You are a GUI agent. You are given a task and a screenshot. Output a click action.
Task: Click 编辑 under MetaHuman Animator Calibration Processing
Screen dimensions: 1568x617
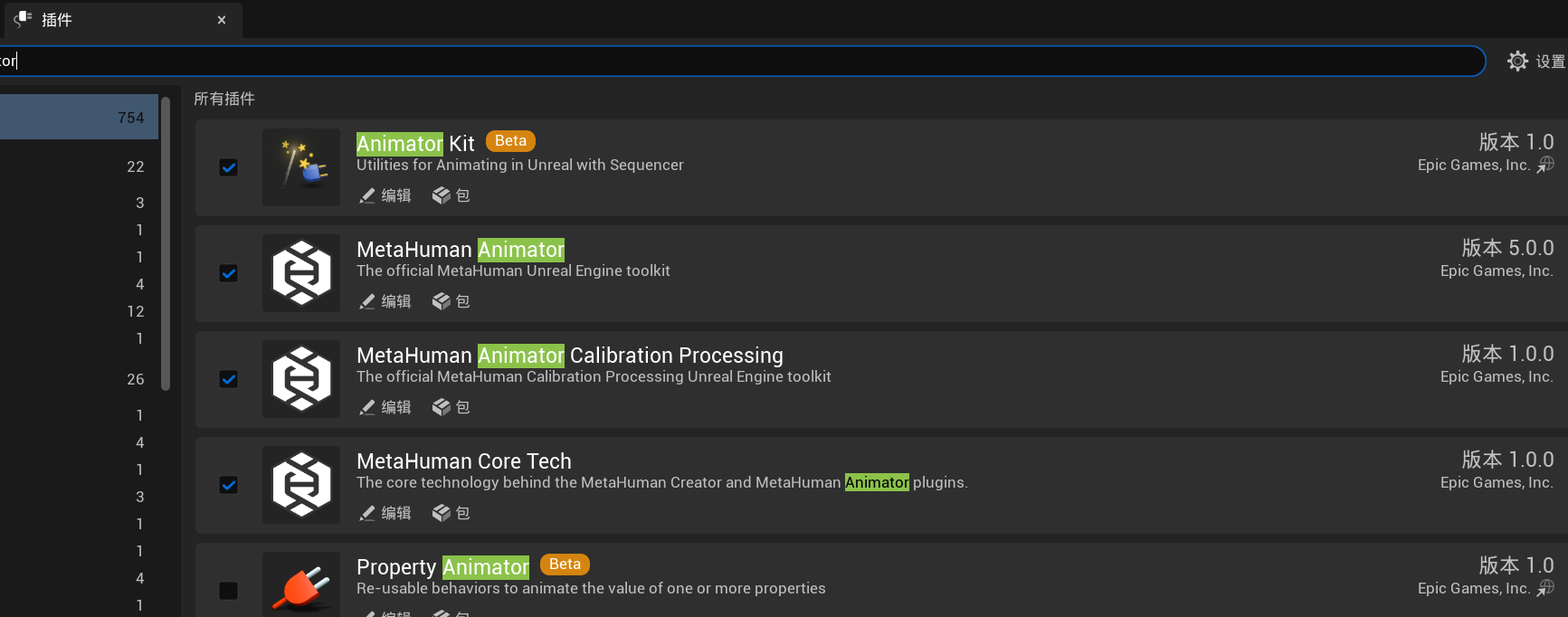(x=385, y=407)
